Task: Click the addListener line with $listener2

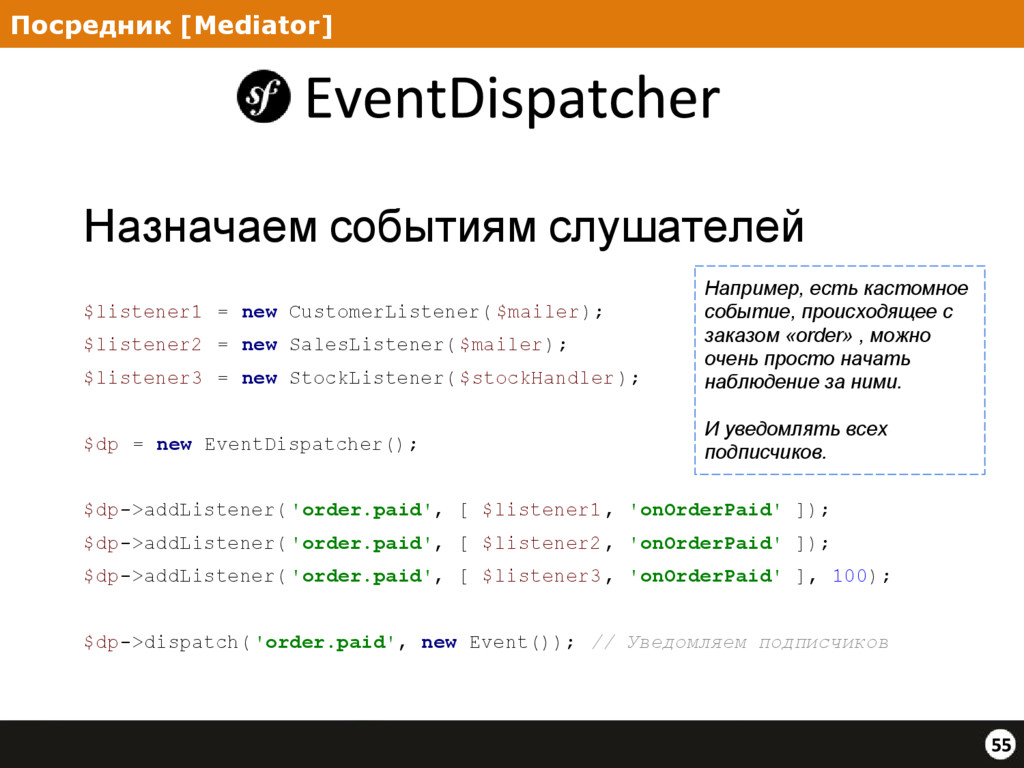Action: [456, 543]
